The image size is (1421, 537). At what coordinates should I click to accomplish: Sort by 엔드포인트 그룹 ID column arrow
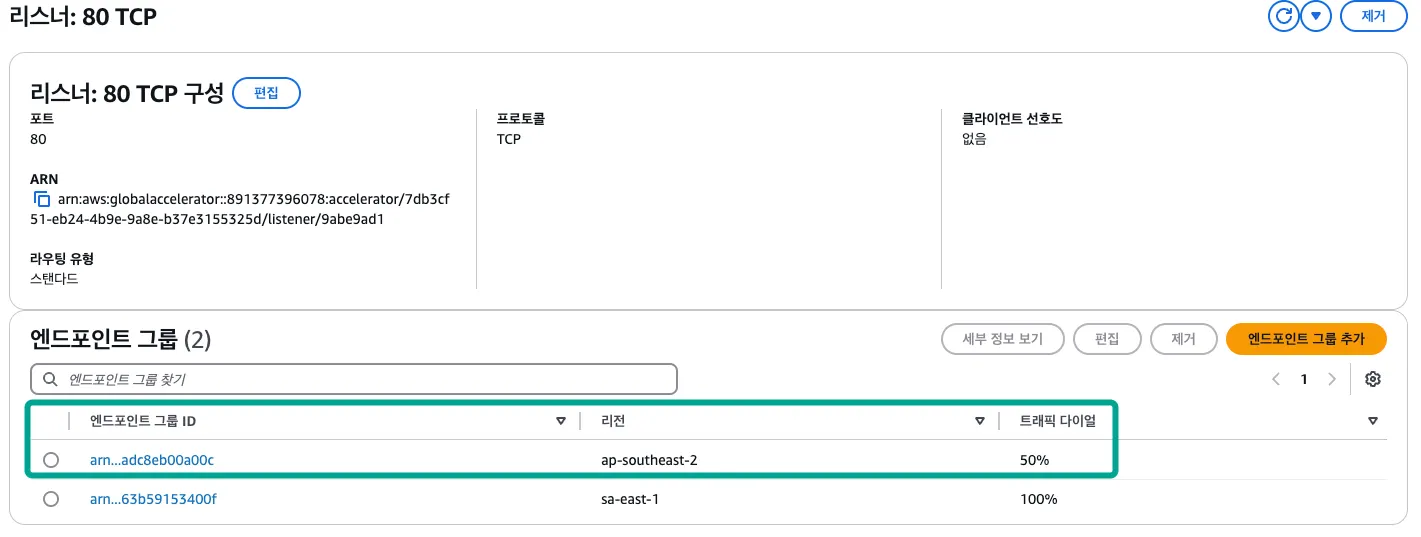pyautogui.click(x=561, y=421)
